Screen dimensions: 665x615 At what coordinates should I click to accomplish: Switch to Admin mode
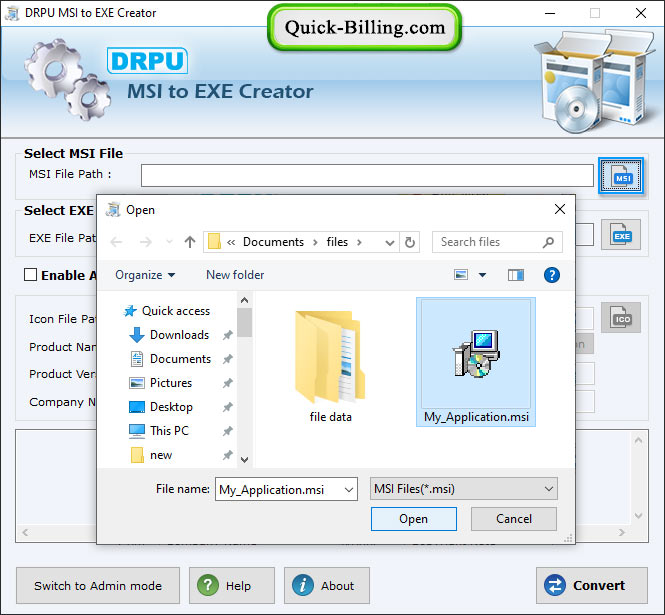[98, 585]
